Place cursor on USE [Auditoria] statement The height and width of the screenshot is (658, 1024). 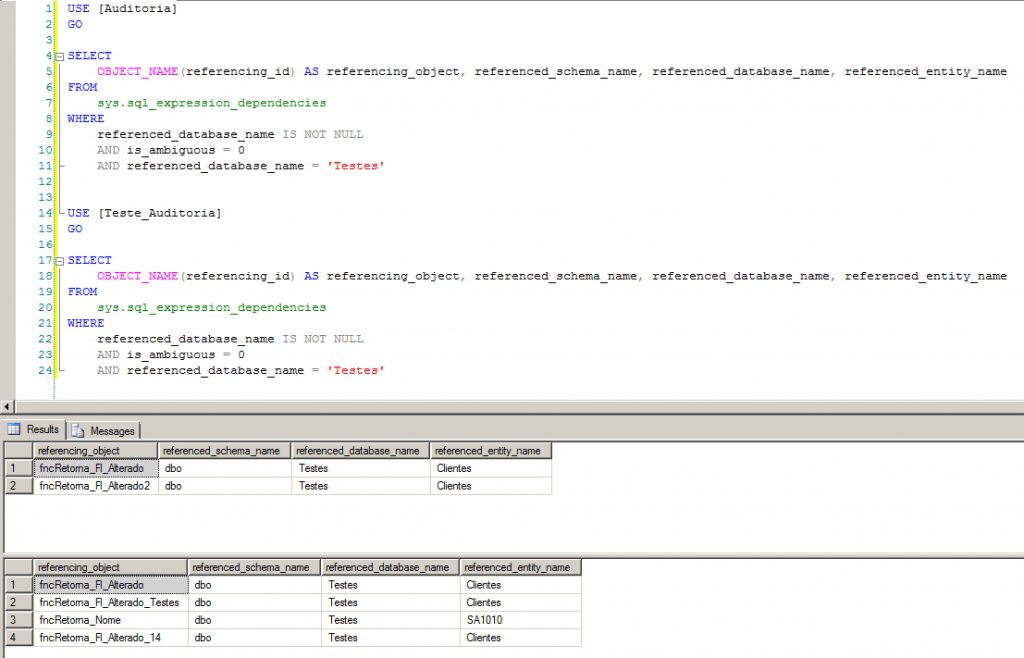click(x=120, y=8)
